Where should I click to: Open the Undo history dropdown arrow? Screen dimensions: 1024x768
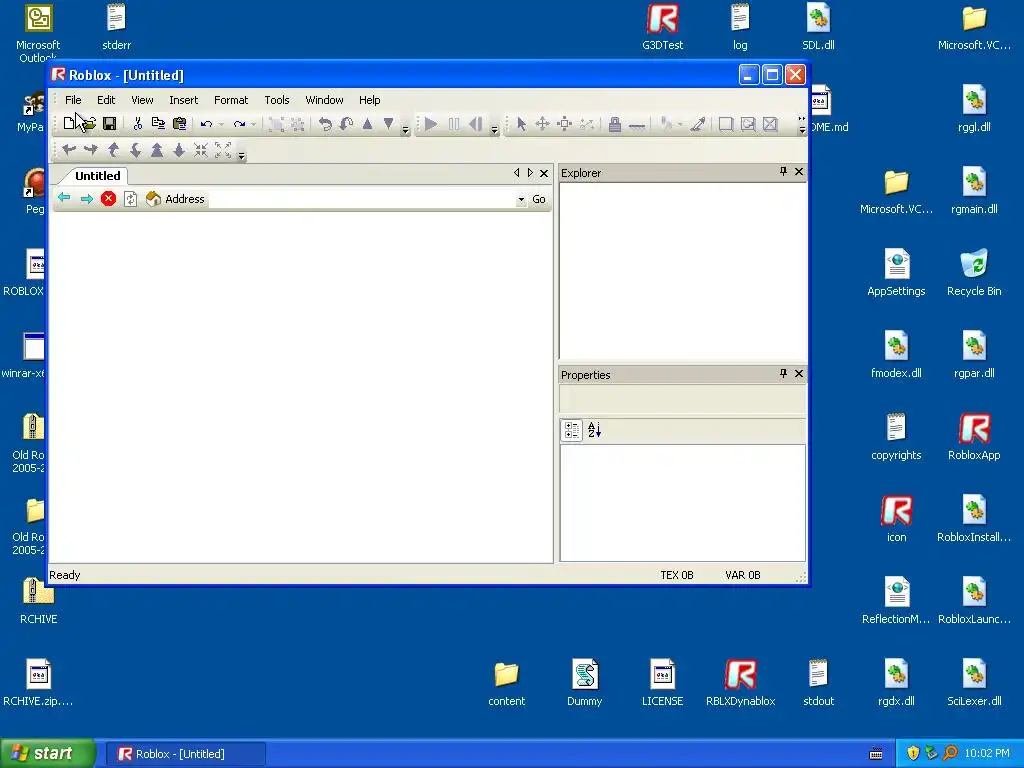[221, 124]
